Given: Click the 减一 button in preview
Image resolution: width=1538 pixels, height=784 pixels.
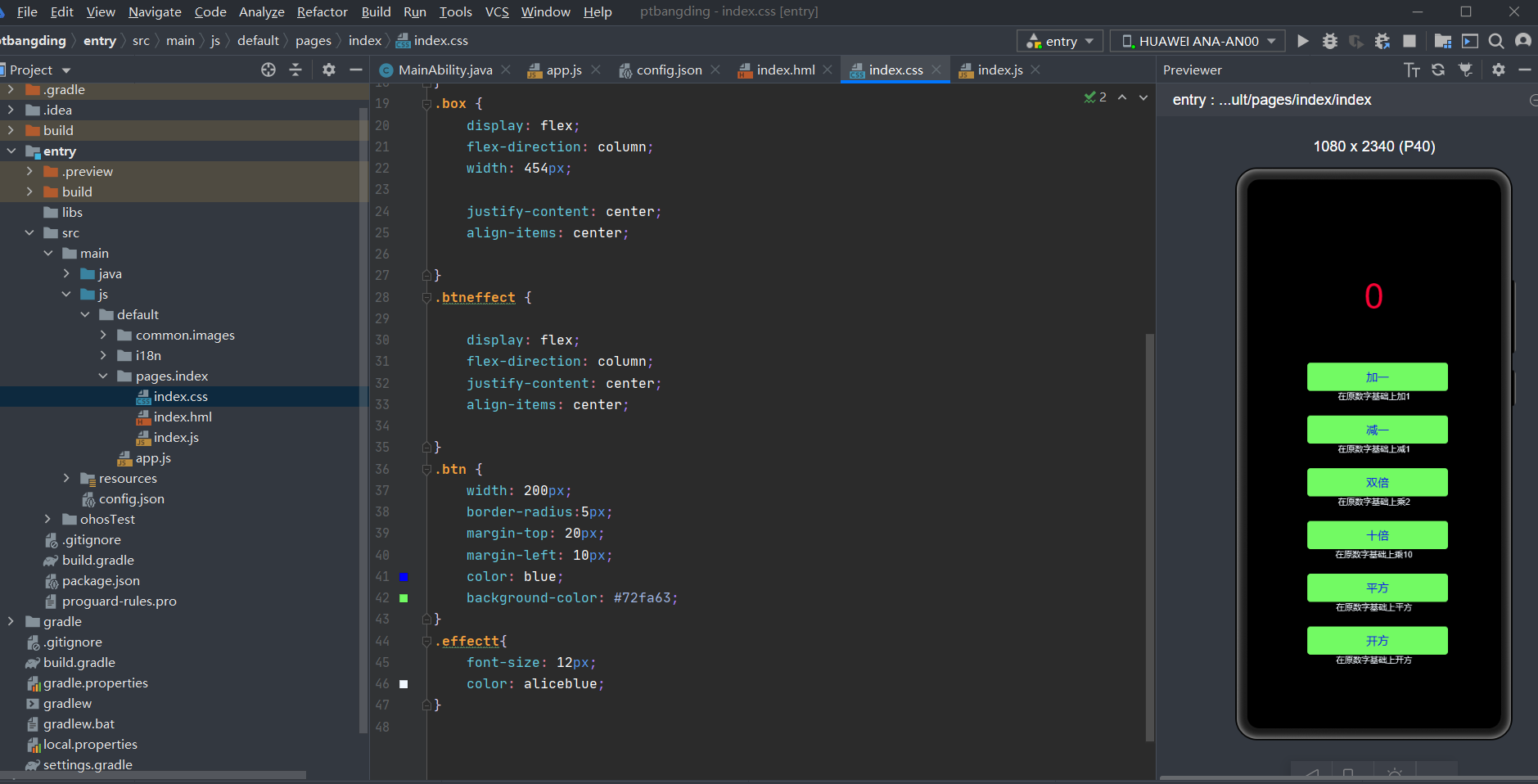Looking at the screenshot, I should [1377, 430].
